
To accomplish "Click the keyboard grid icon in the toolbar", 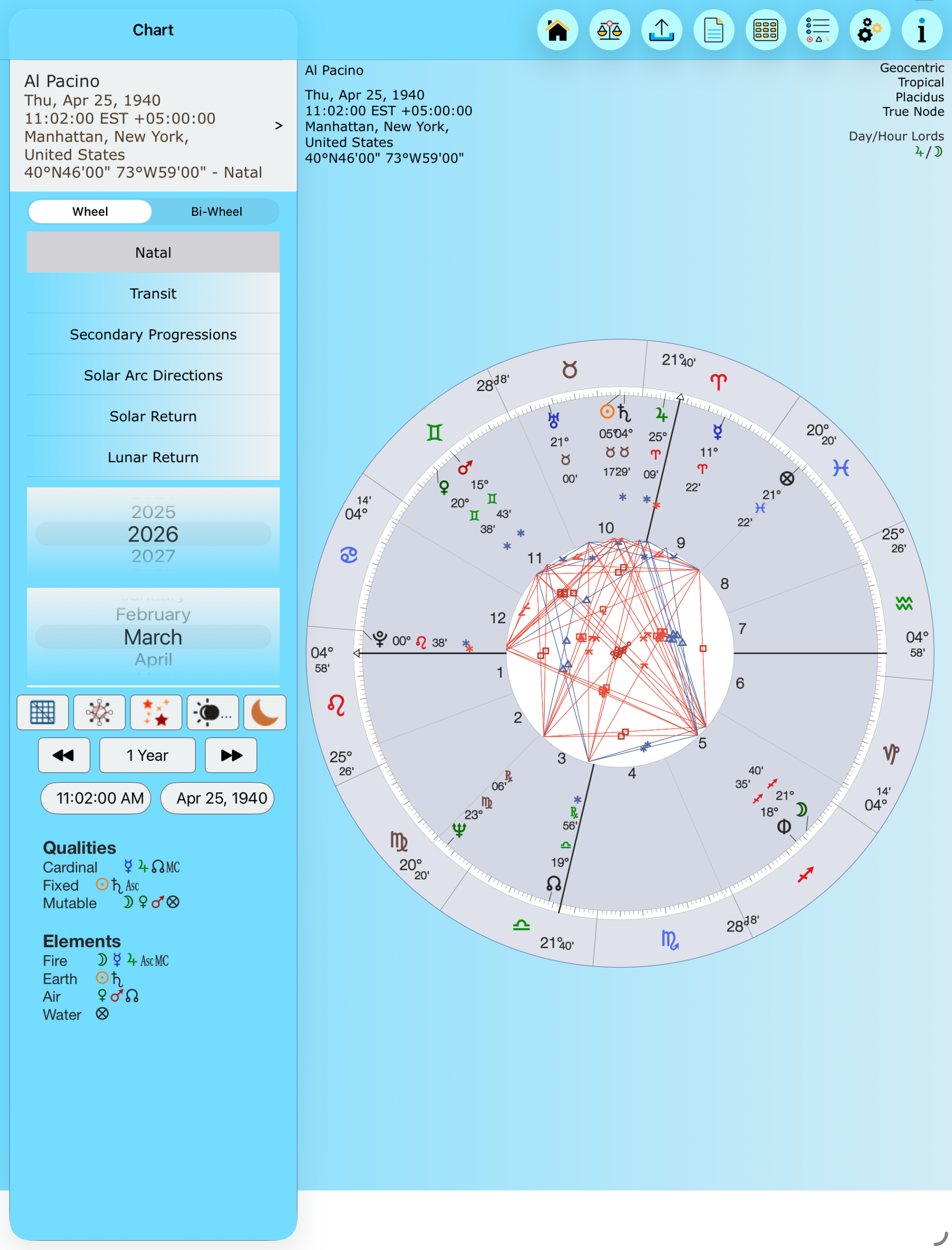I will (766, 30).
